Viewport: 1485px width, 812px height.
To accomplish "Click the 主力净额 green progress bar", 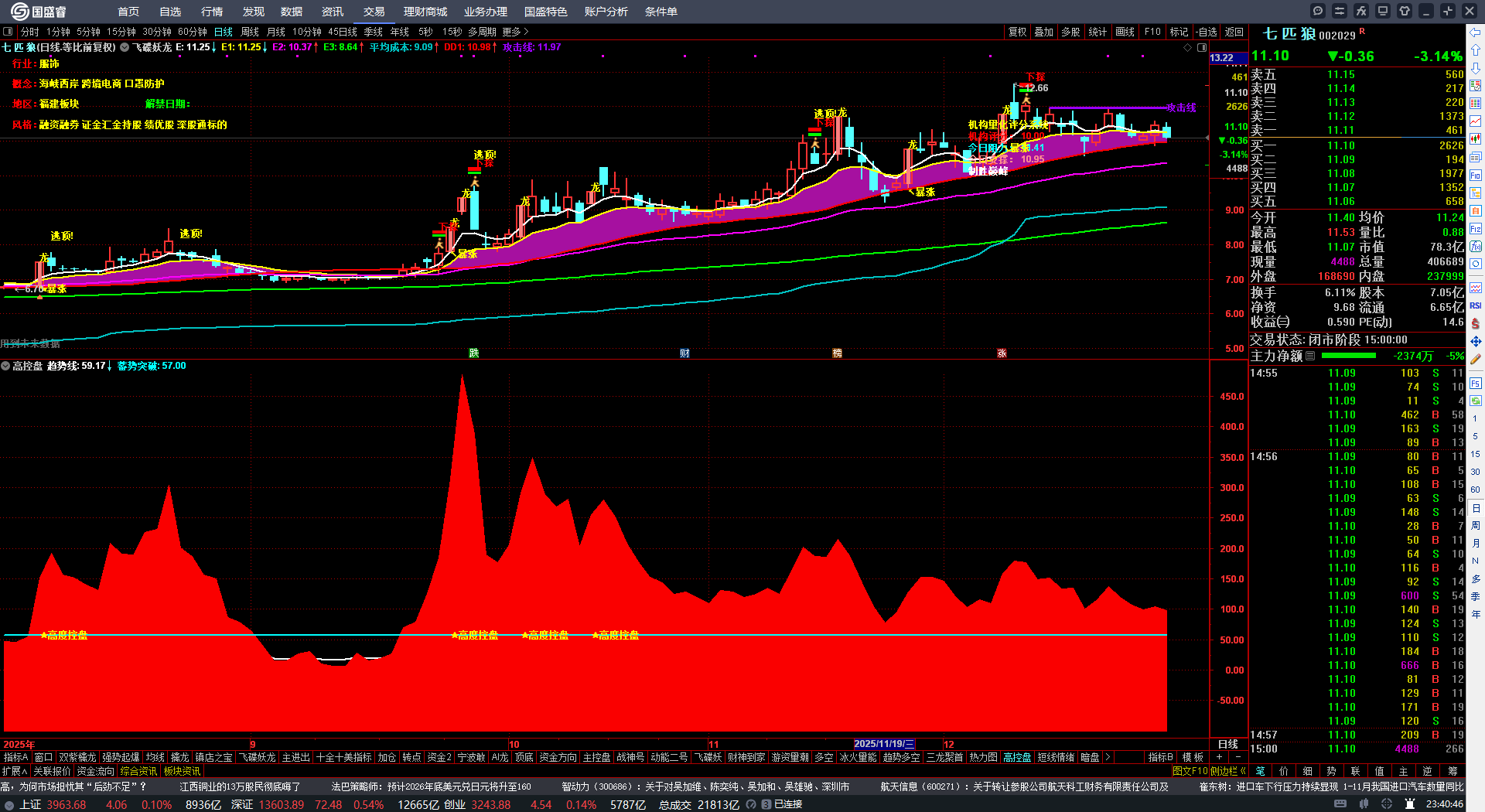I will (1349, 356).
